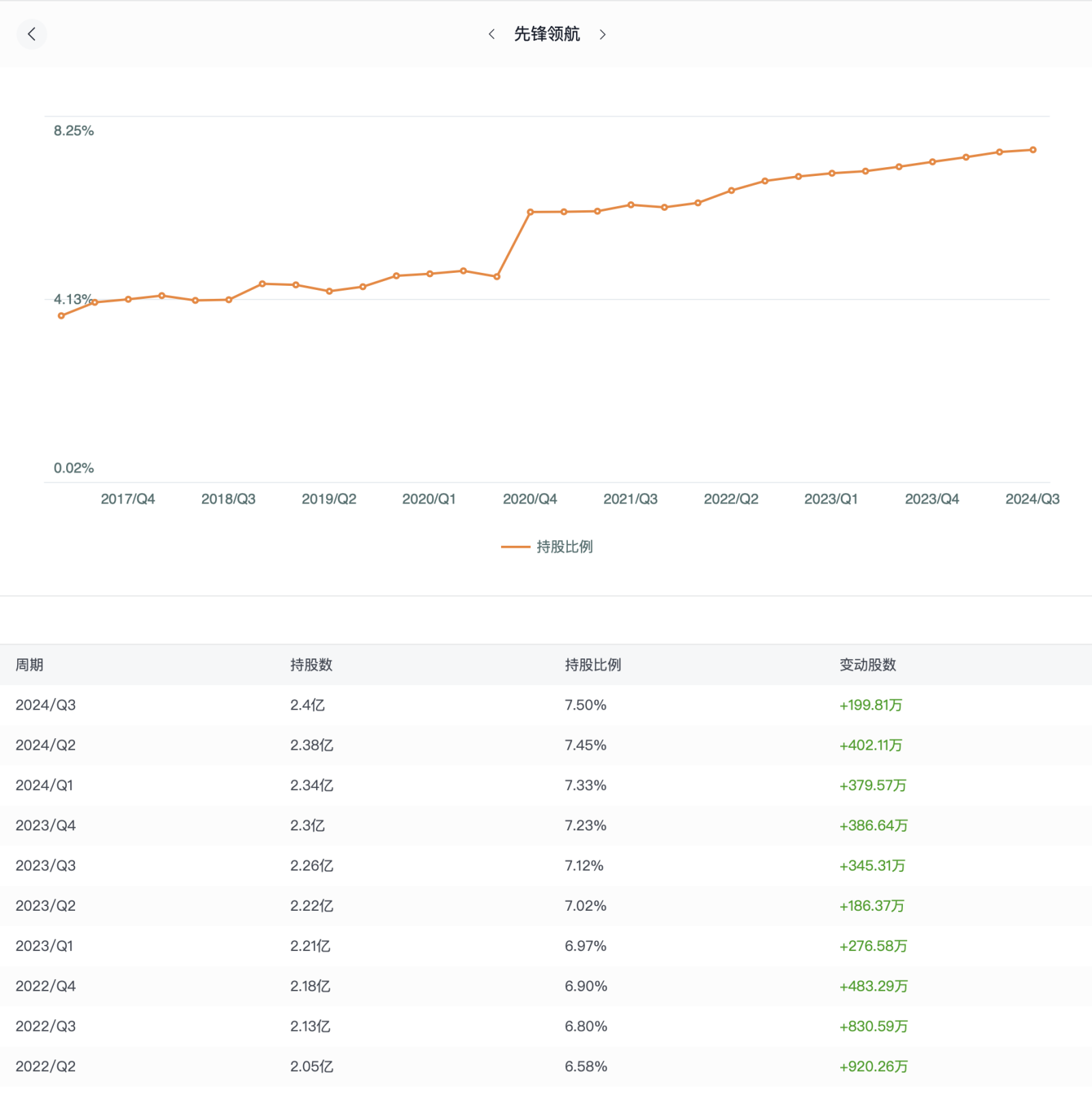Image resolution: width=1092 pixels, height=1095 pixels.
Task: Click the 2023/Q1 x-axis label
Action: 831,499
